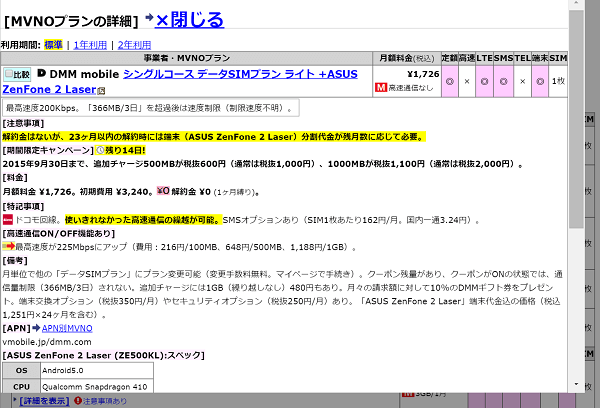Click the red M icon beside 高速通信なし
The height and width of the screenshot is (408, 600).
coord(381,88)
